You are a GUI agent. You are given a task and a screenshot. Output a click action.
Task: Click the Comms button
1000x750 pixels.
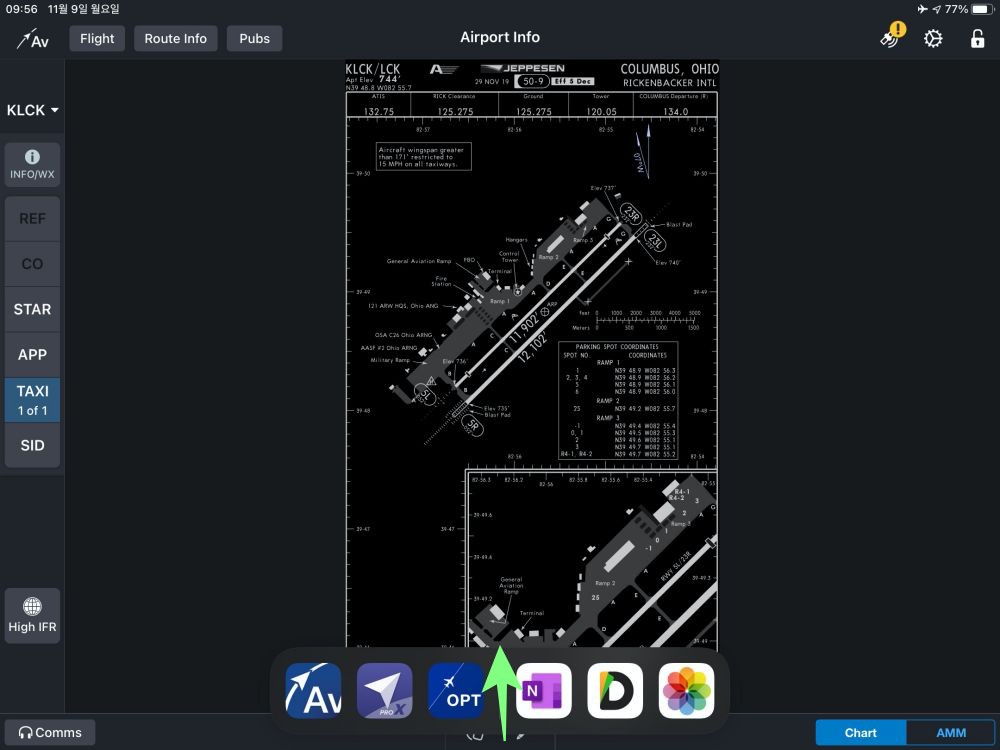click(50, 733)
